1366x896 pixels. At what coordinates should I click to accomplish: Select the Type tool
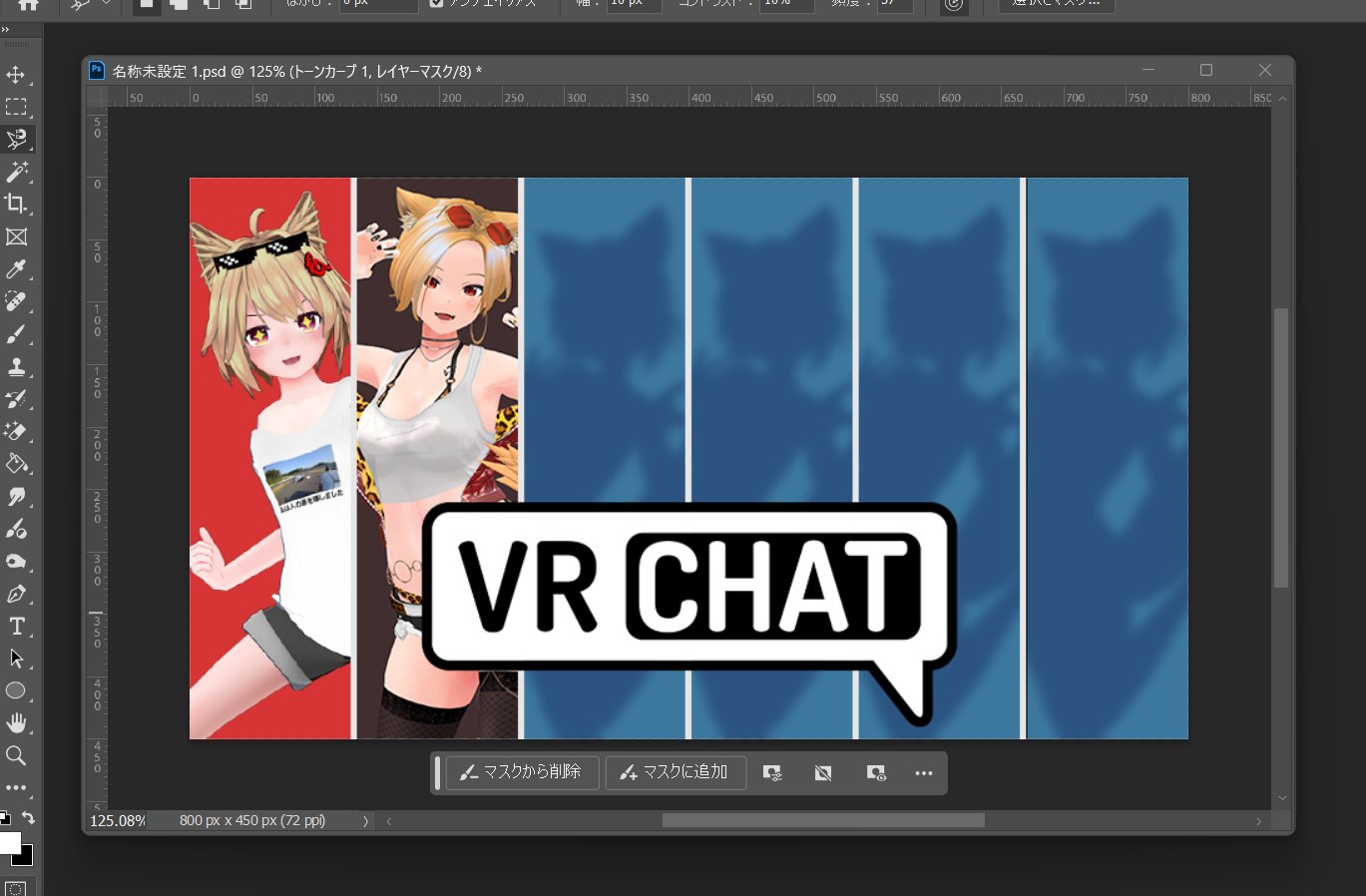(x=16, y=626)
